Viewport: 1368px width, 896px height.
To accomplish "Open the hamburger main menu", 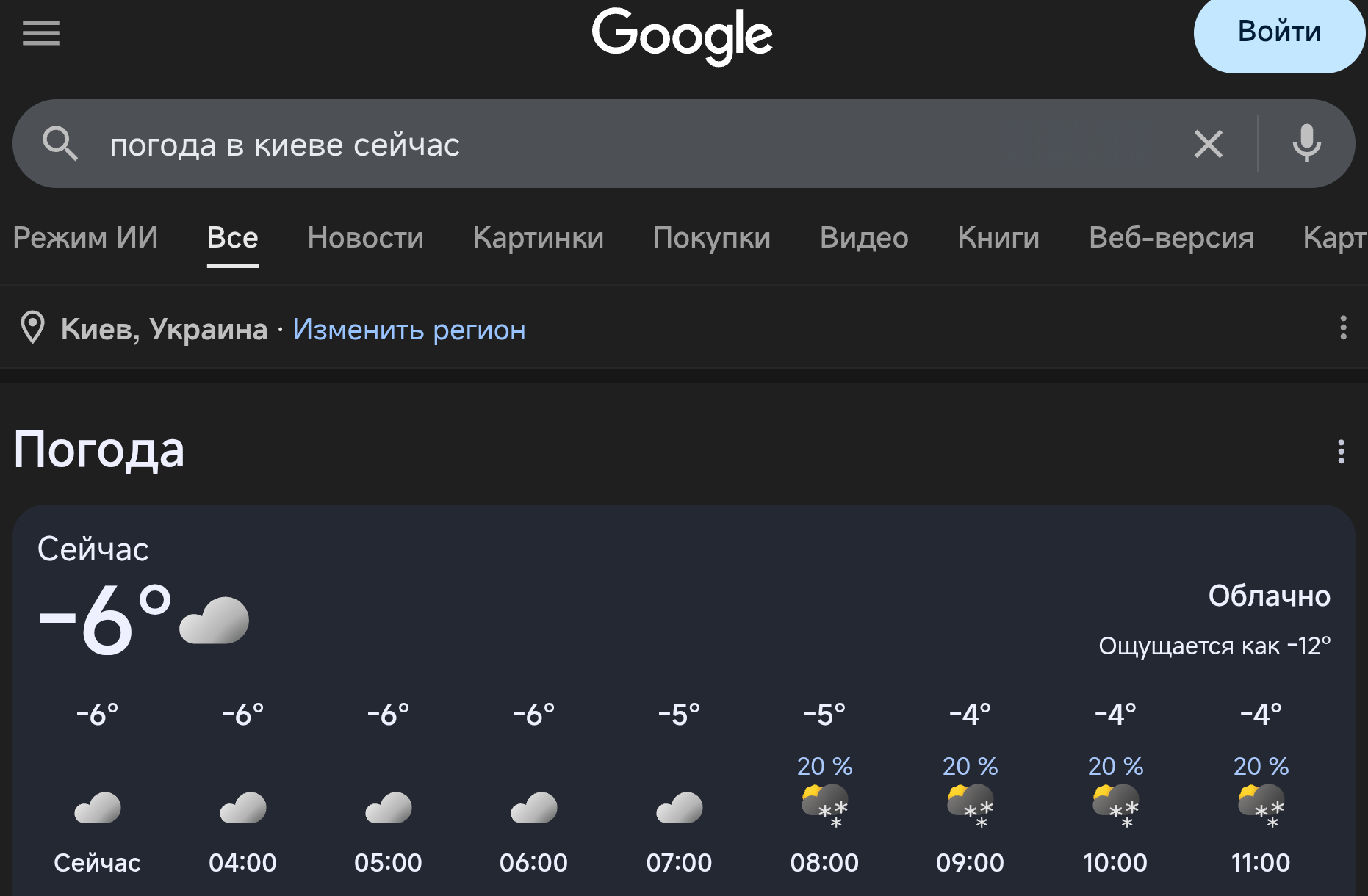I will click(41, 33).
